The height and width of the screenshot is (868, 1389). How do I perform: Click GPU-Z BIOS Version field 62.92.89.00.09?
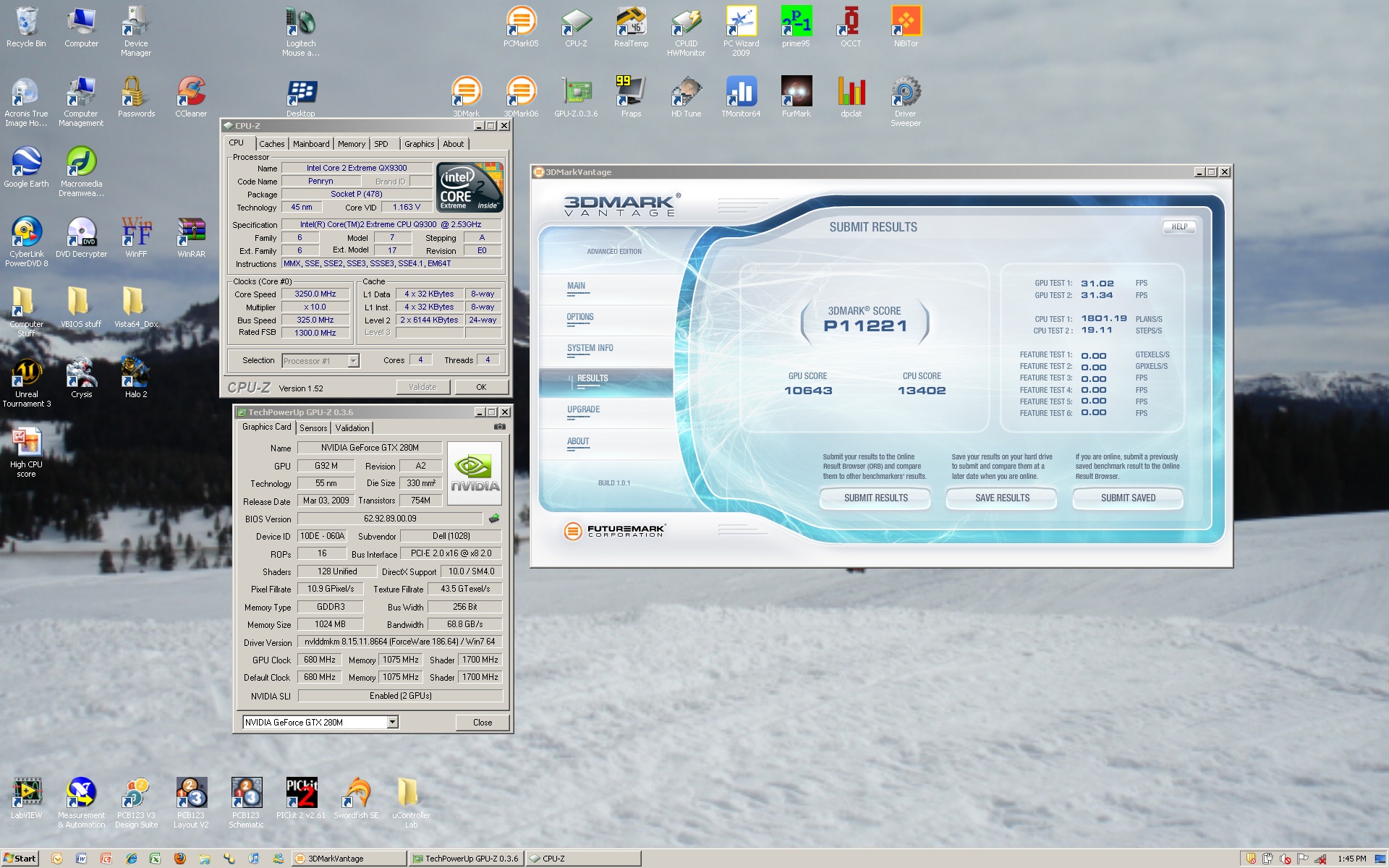pos(390,518)
